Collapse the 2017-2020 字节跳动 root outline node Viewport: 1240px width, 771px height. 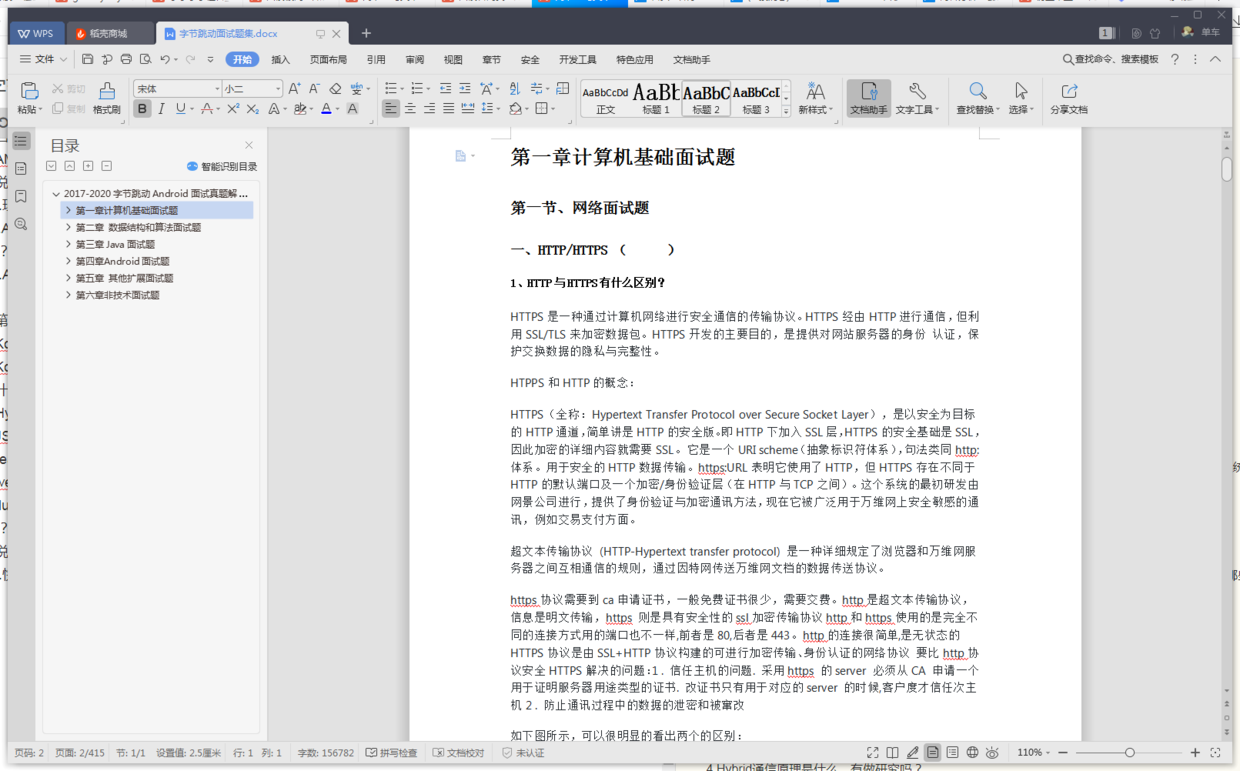[56, 194]
